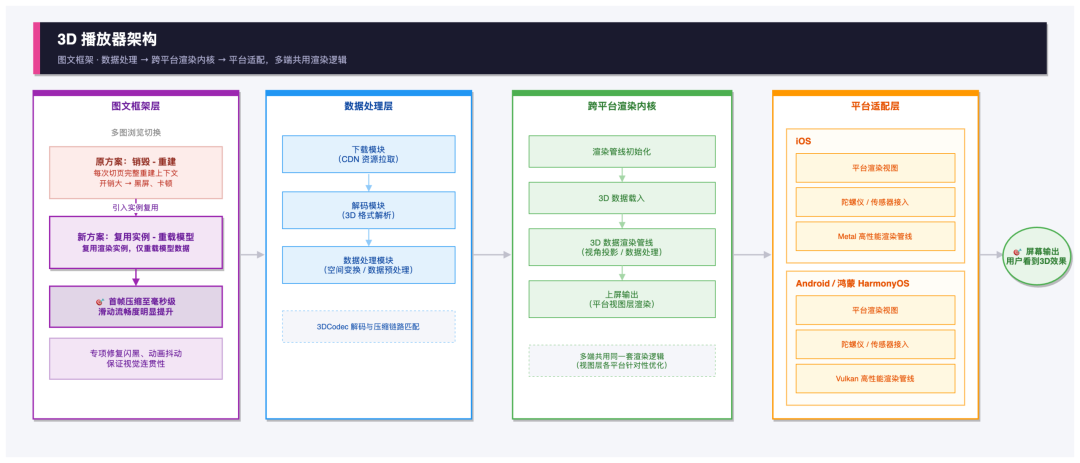Click the 滑动流畅度明显提升 result box
The image size is (1080, 463).
[x=136, y=307]
